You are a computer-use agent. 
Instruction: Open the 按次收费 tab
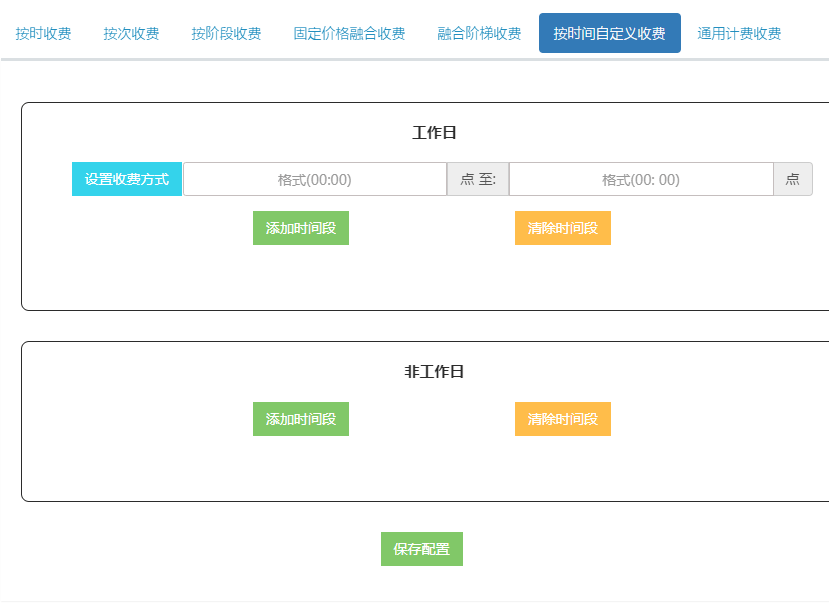pos(131,34)
